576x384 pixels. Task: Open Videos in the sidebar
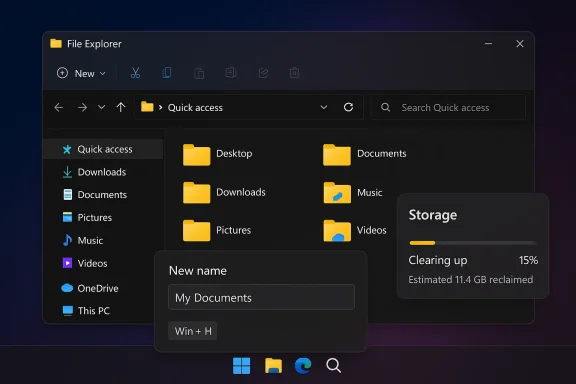coord(86,263)
